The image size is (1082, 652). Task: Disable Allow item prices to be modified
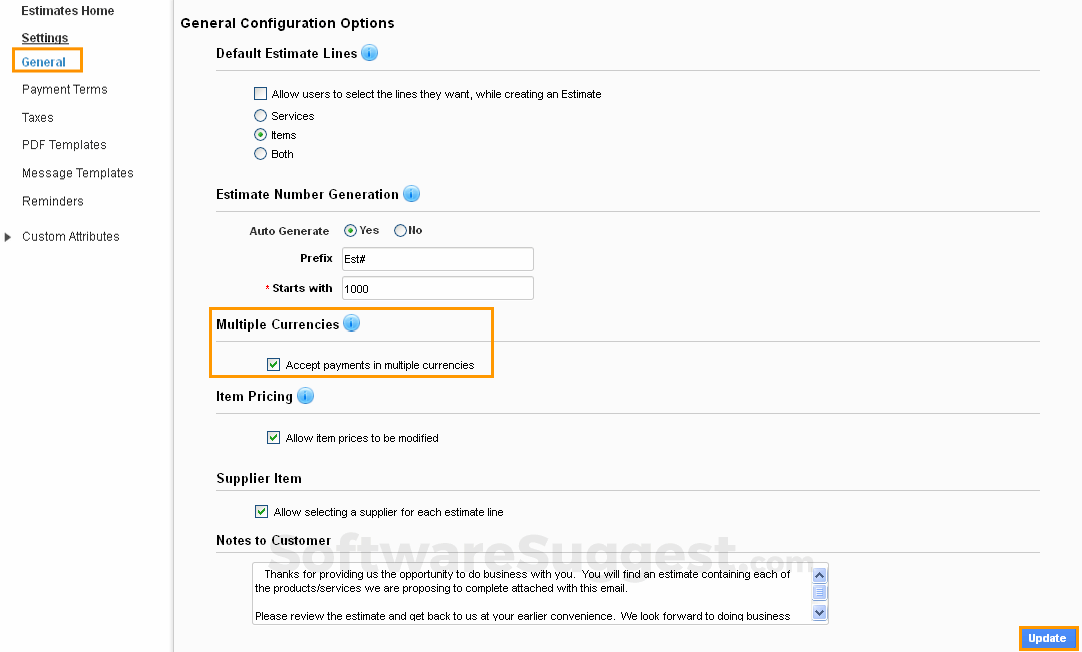273,437
